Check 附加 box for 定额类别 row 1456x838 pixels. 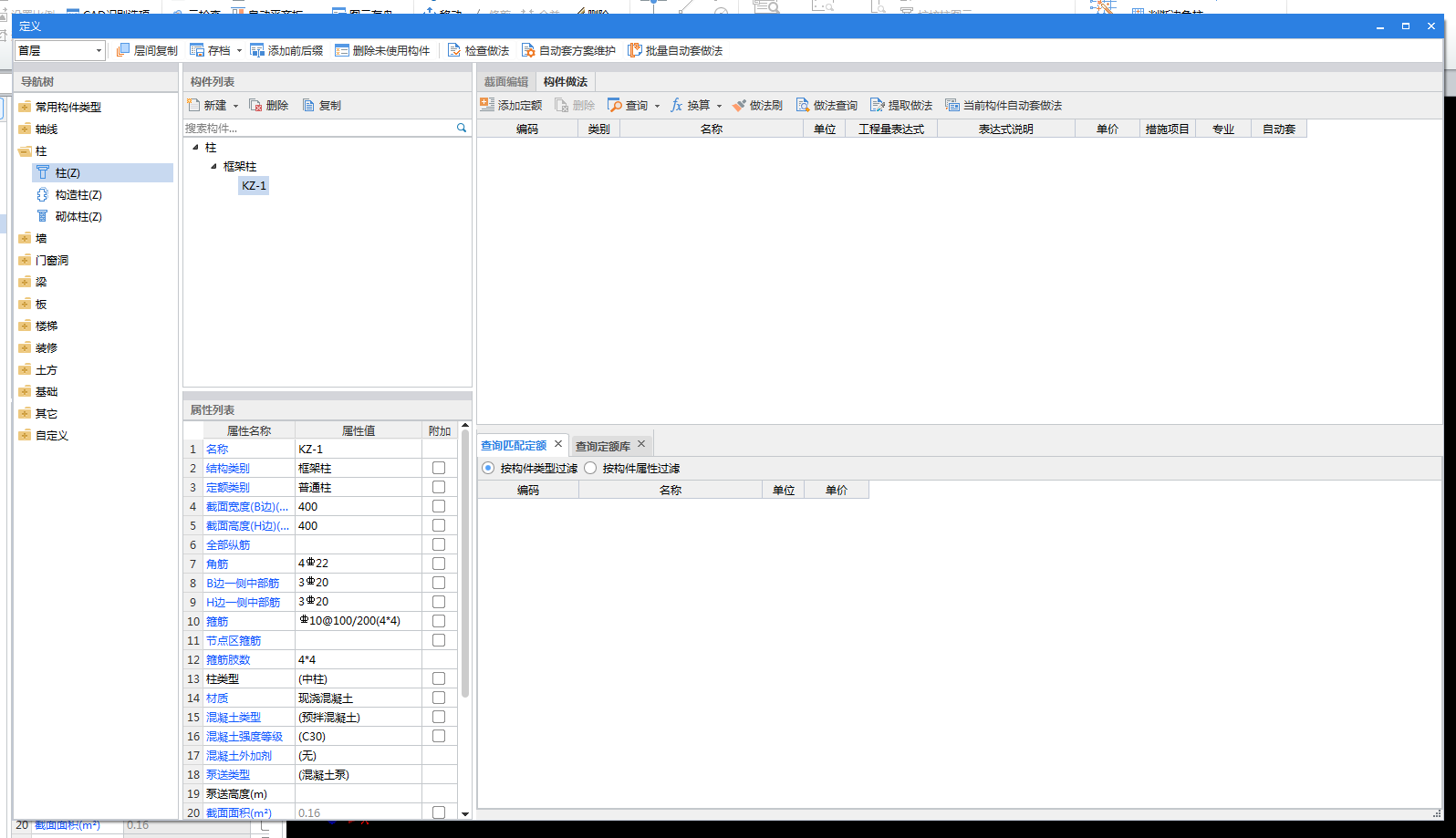pos(439,487)
